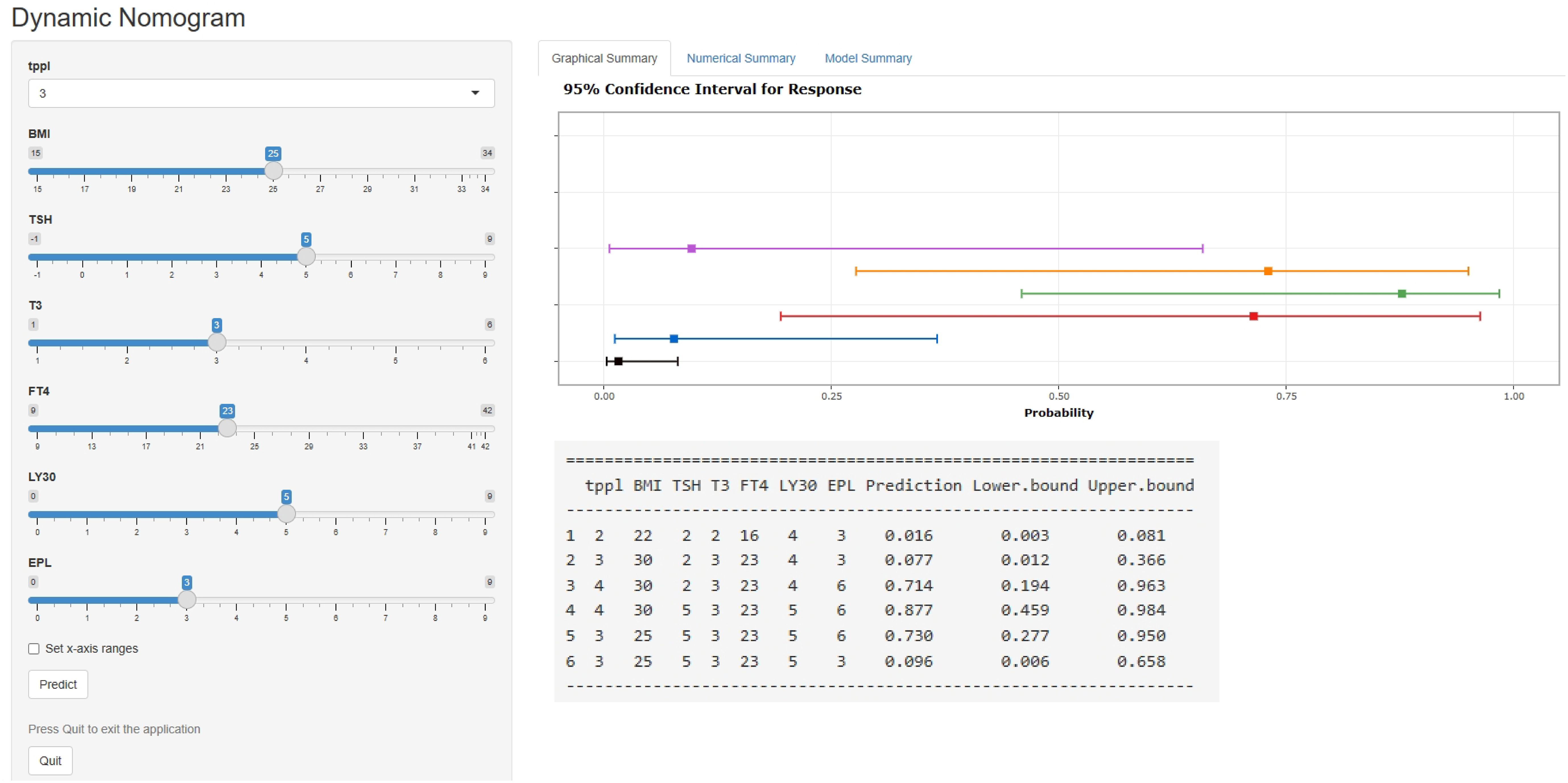Click TSH slider tick label 7

pyautogui.click(x=396, y=275)
